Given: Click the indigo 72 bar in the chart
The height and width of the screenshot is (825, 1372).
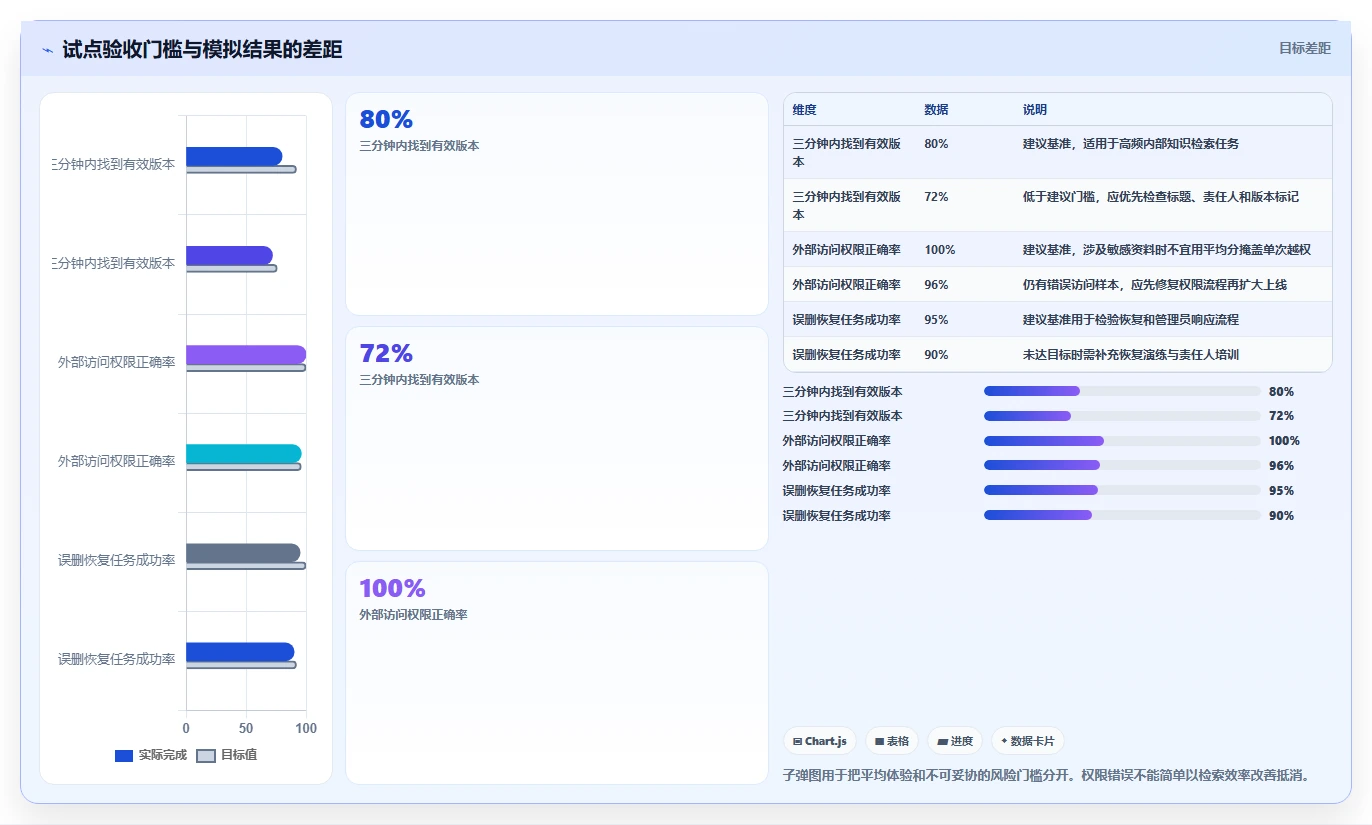Looking at the screenshot, I should (229, 255).
